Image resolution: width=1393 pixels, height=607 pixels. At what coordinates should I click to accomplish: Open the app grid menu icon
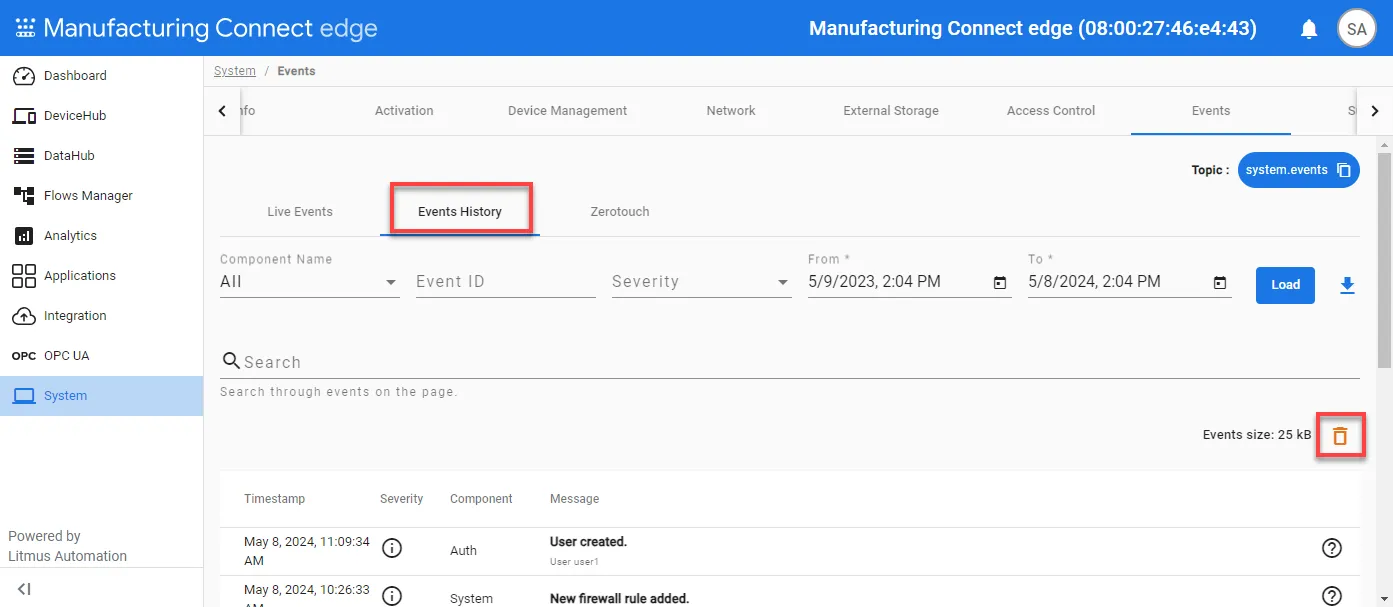[25, 28]
